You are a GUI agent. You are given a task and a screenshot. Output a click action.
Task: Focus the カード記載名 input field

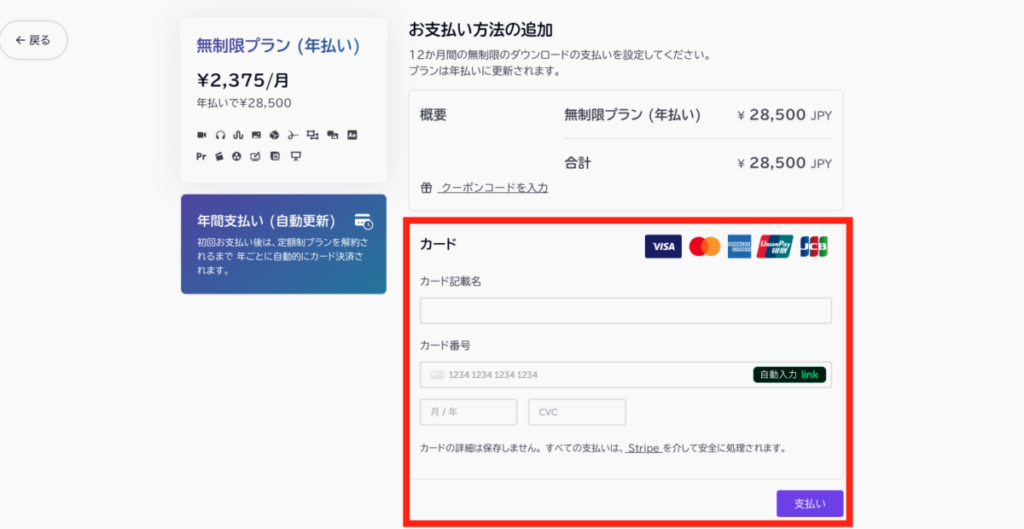pos(625,311)
